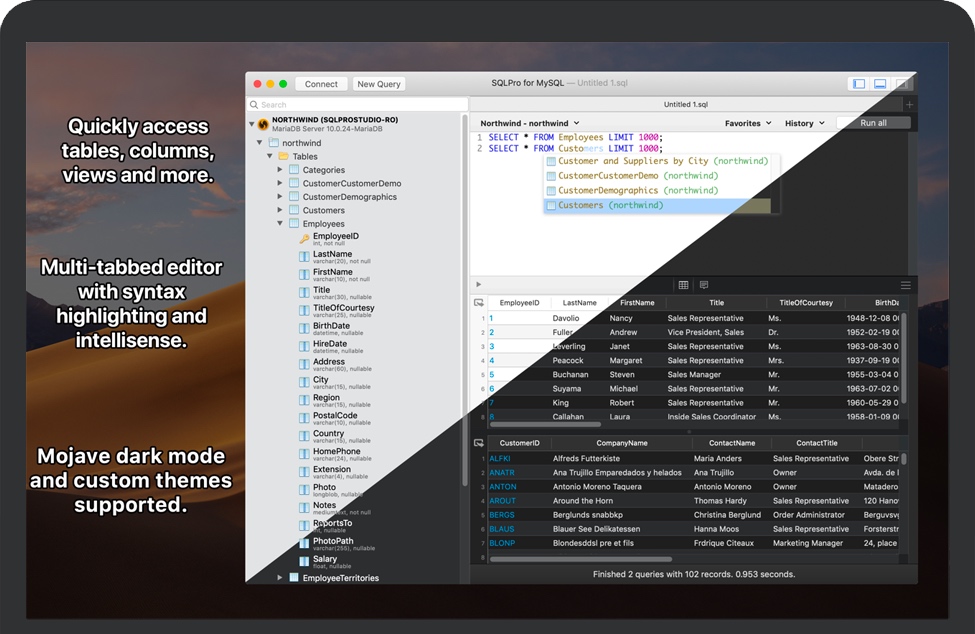
Task: Click the results pane play arrow icon
Action: click(479, 285)
